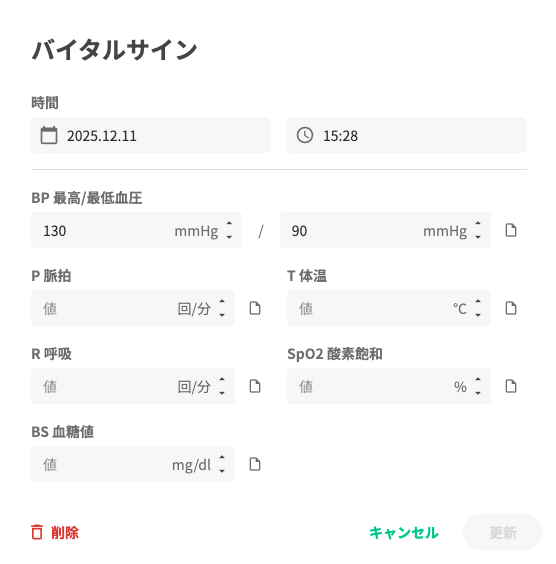Open the note icon next to T 体温 field
This screenshot has height=564, width=556.
511,308
